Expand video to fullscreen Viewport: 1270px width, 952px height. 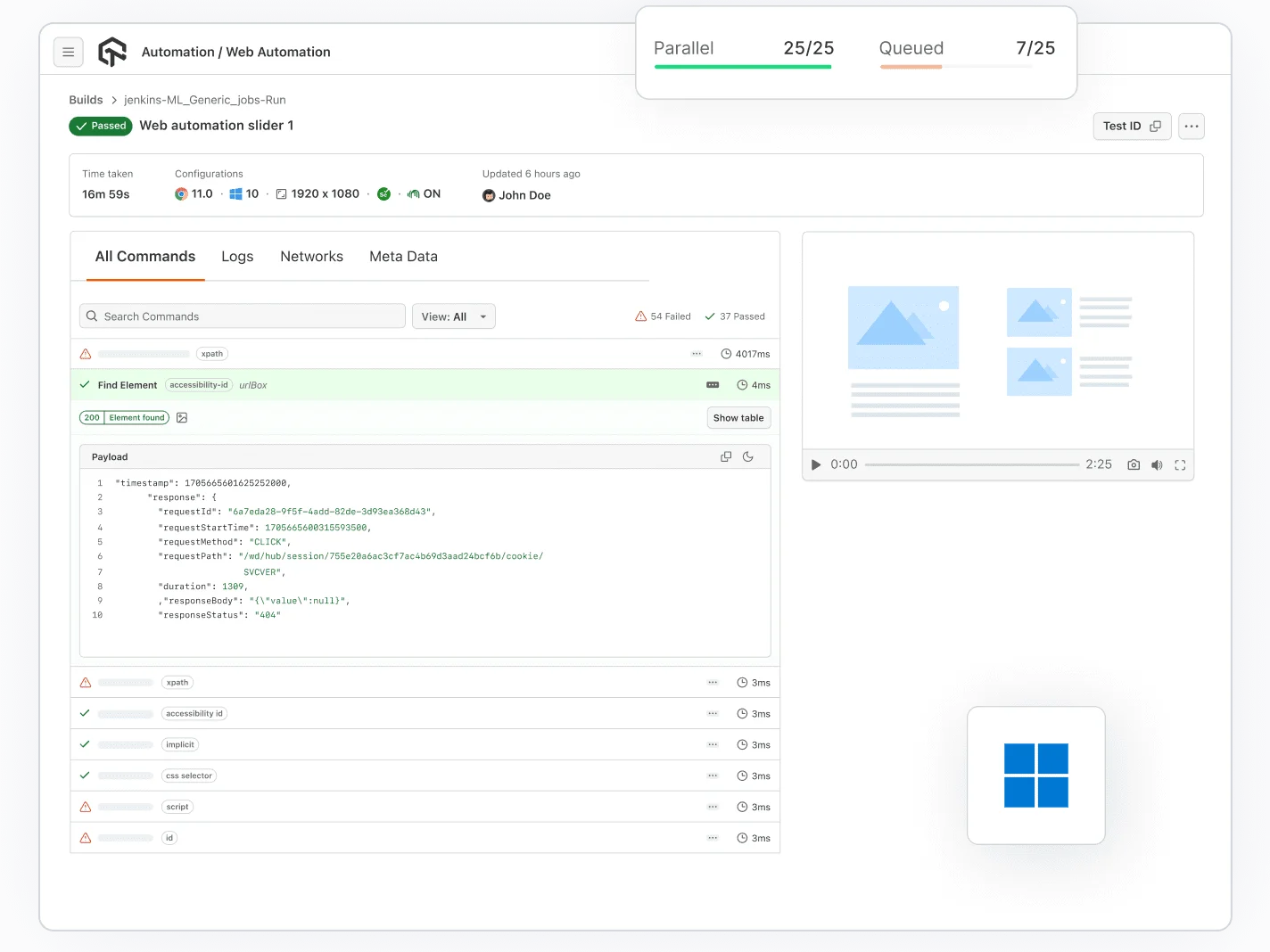click(1180, 464)
